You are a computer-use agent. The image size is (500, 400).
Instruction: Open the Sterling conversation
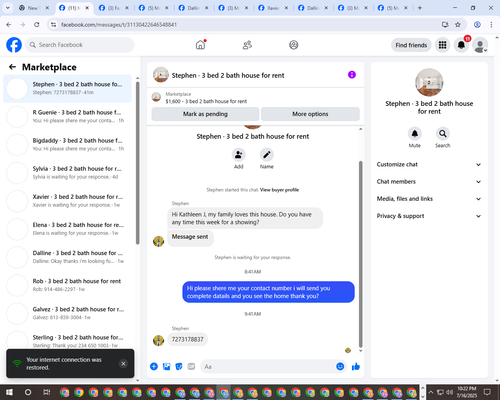coord(67,340)
